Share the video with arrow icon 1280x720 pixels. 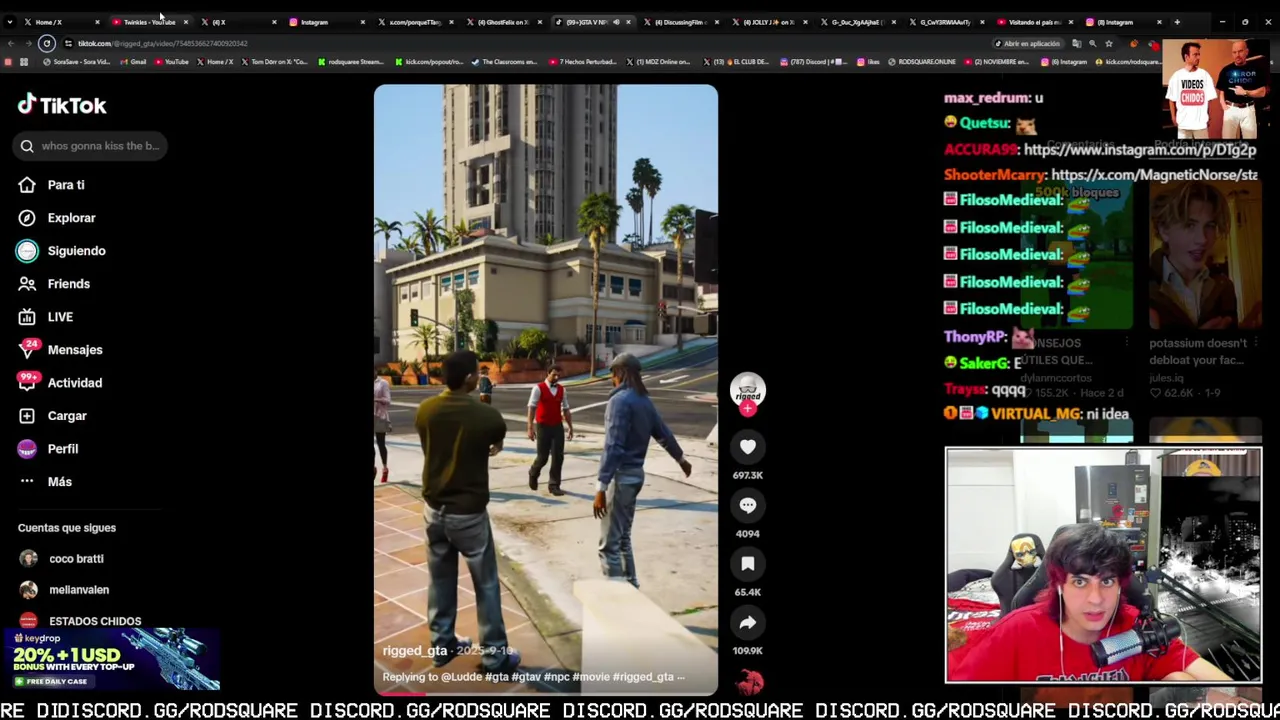(747, 622)
